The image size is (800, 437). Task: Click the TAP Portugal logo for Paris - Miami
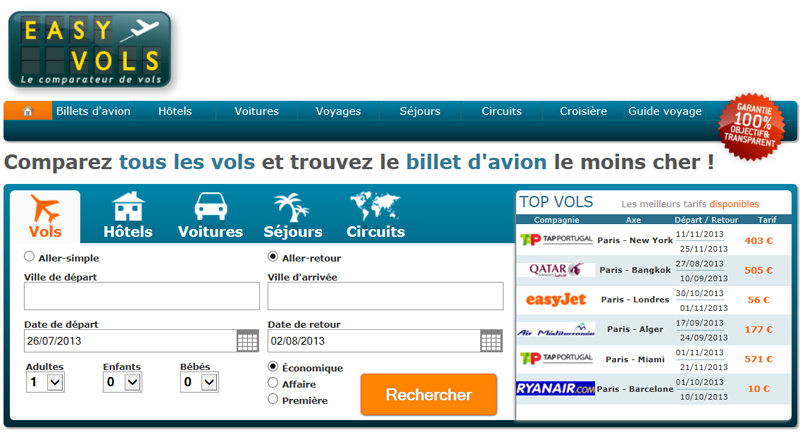coord(556,358)
